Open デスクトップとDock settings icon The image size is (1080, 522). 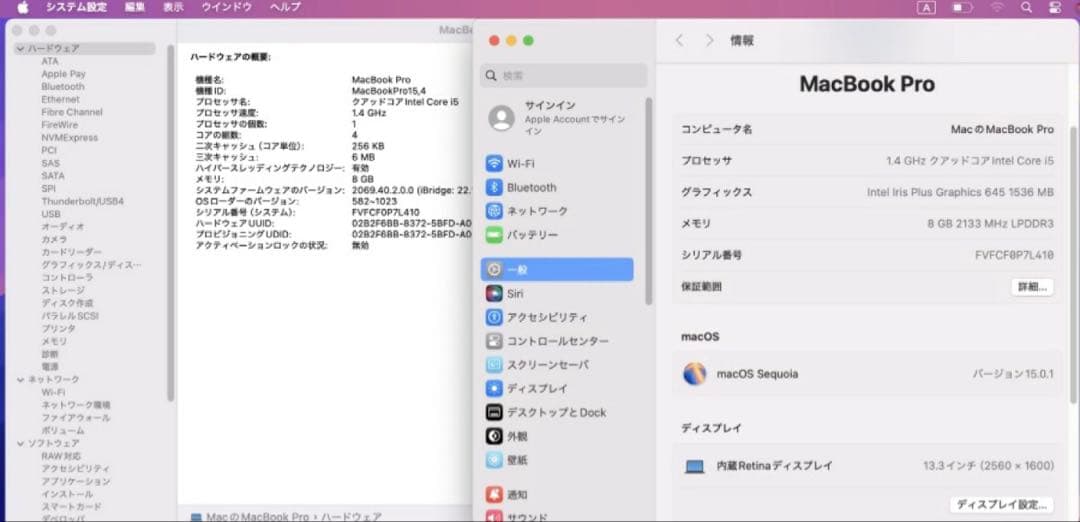click(494, 413)
